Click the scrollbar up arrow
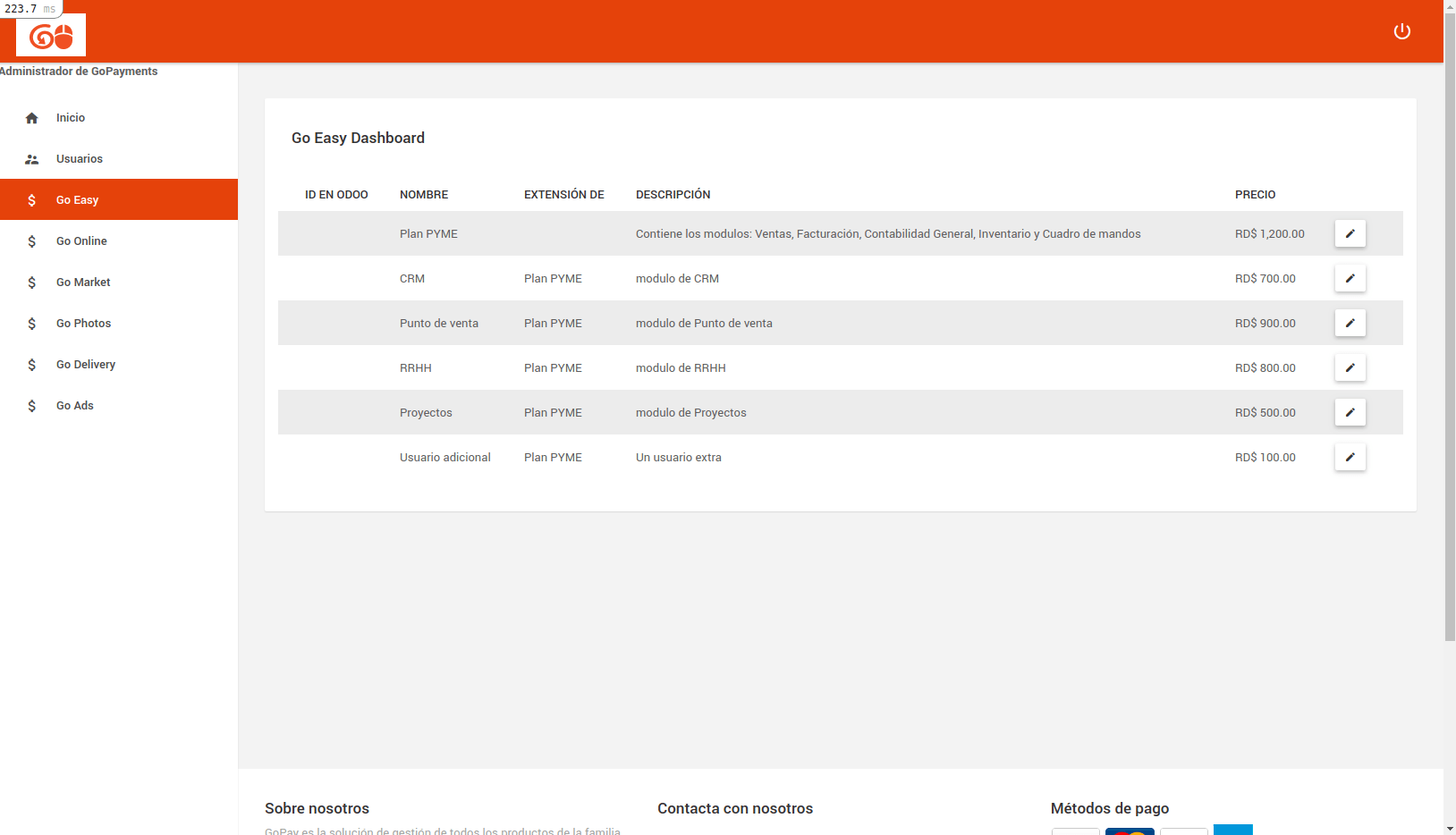This screenshot has width=1456, height=835. [x=1450, y=6]
